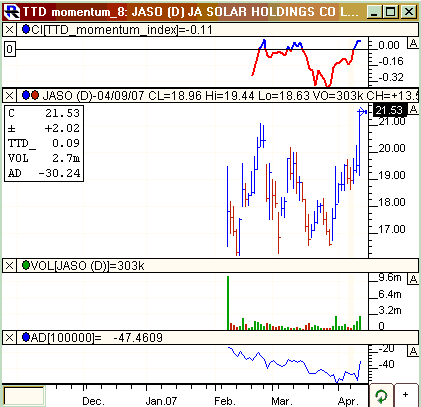Close the AD[100000] indicator pane

click(9, 338)
